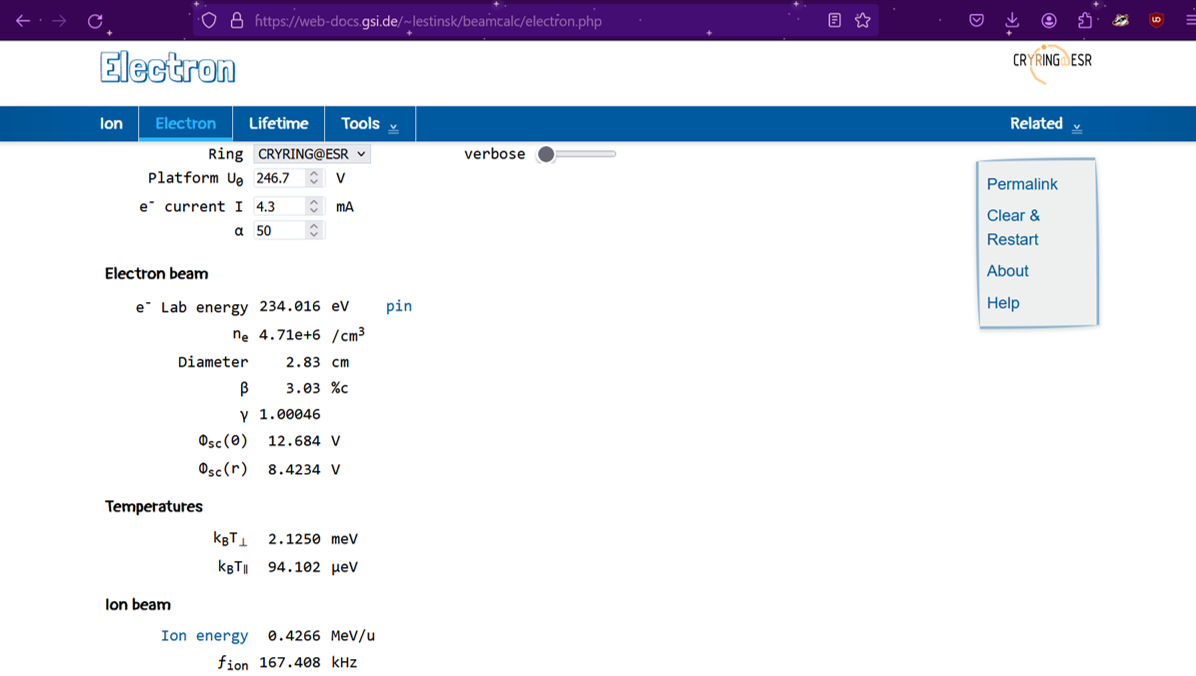Expand the Tools menu
The height and width of the screenshot is (676, 1196).
coord(370,124)
